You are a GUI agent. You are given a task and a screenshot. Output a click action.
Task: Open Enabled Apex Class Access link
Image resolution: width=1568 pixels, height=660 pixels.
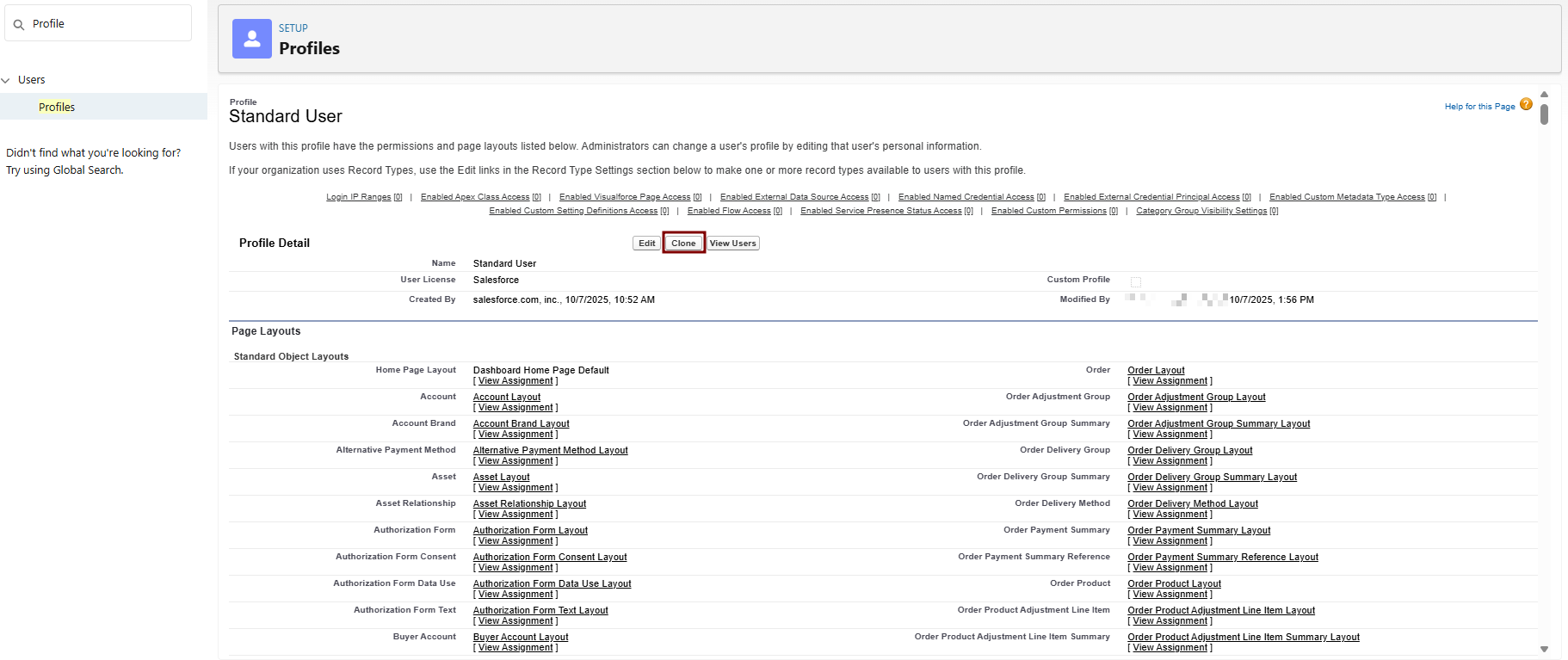pyautogui.click(x=474, y=197)
